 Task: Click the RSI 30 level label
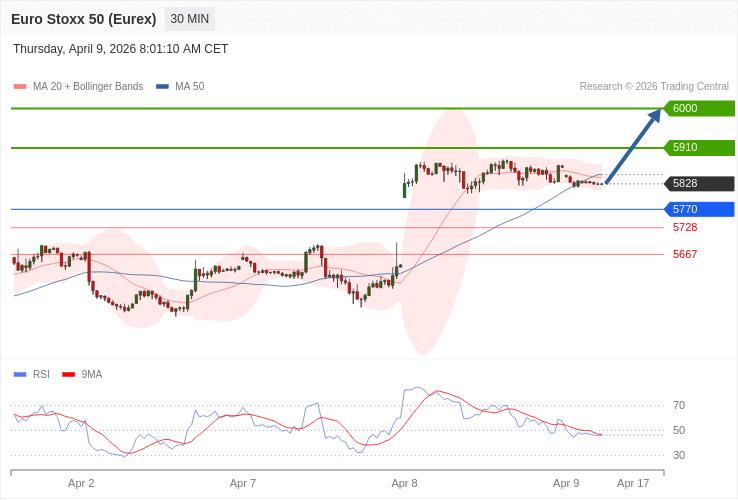(679, 455)
